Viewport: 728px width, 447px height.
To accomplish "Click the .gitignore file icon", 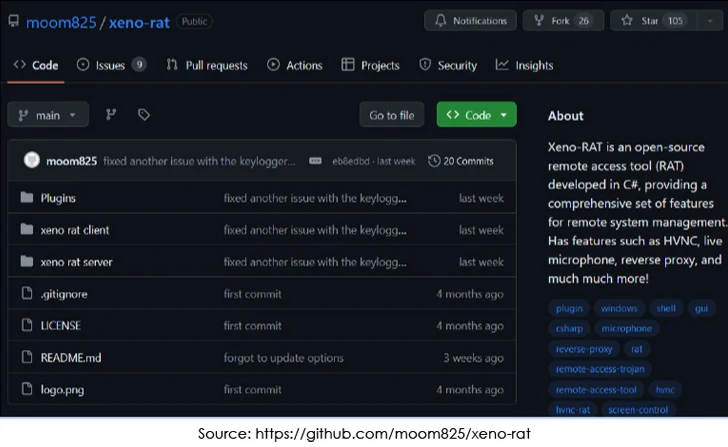I will pyautogui.click(x=27, y=293).
